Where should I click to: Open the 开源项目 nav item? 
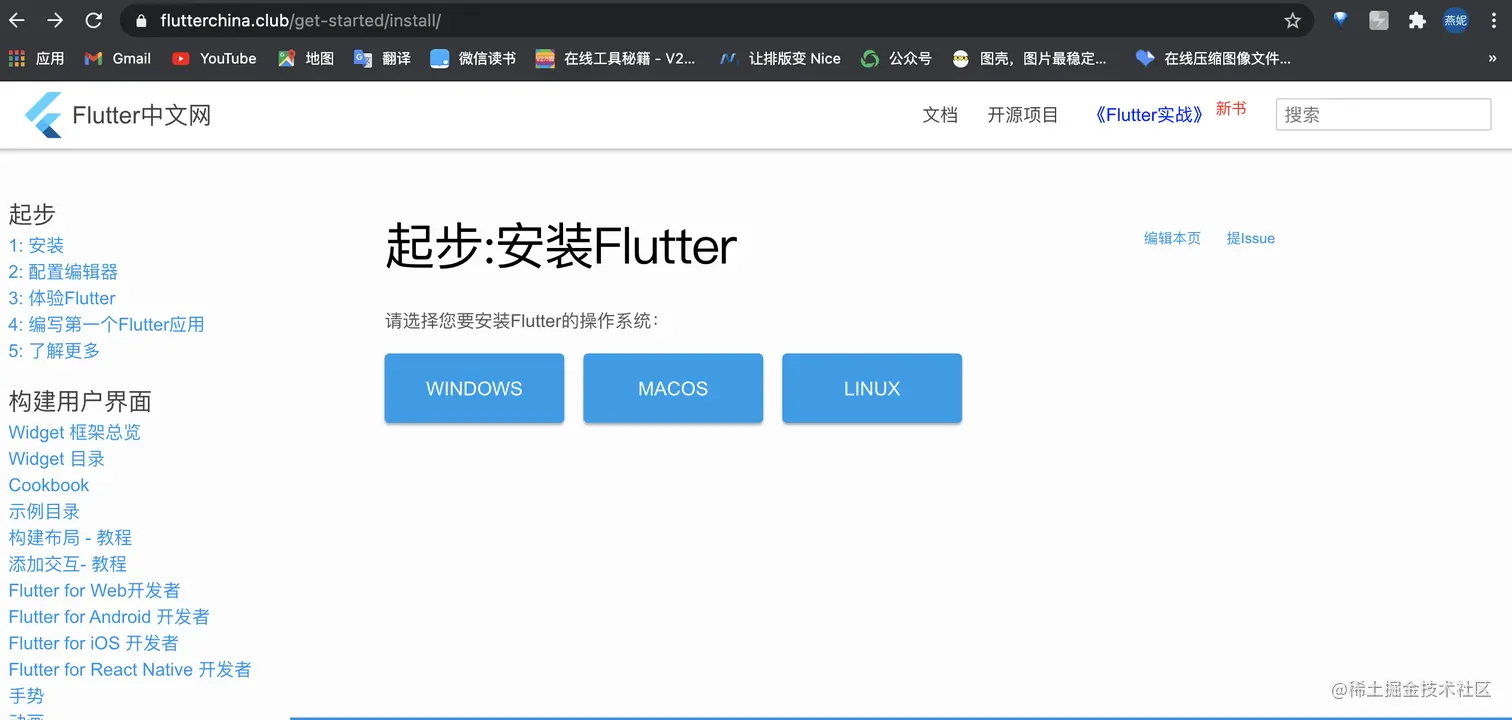point(1023,115)
